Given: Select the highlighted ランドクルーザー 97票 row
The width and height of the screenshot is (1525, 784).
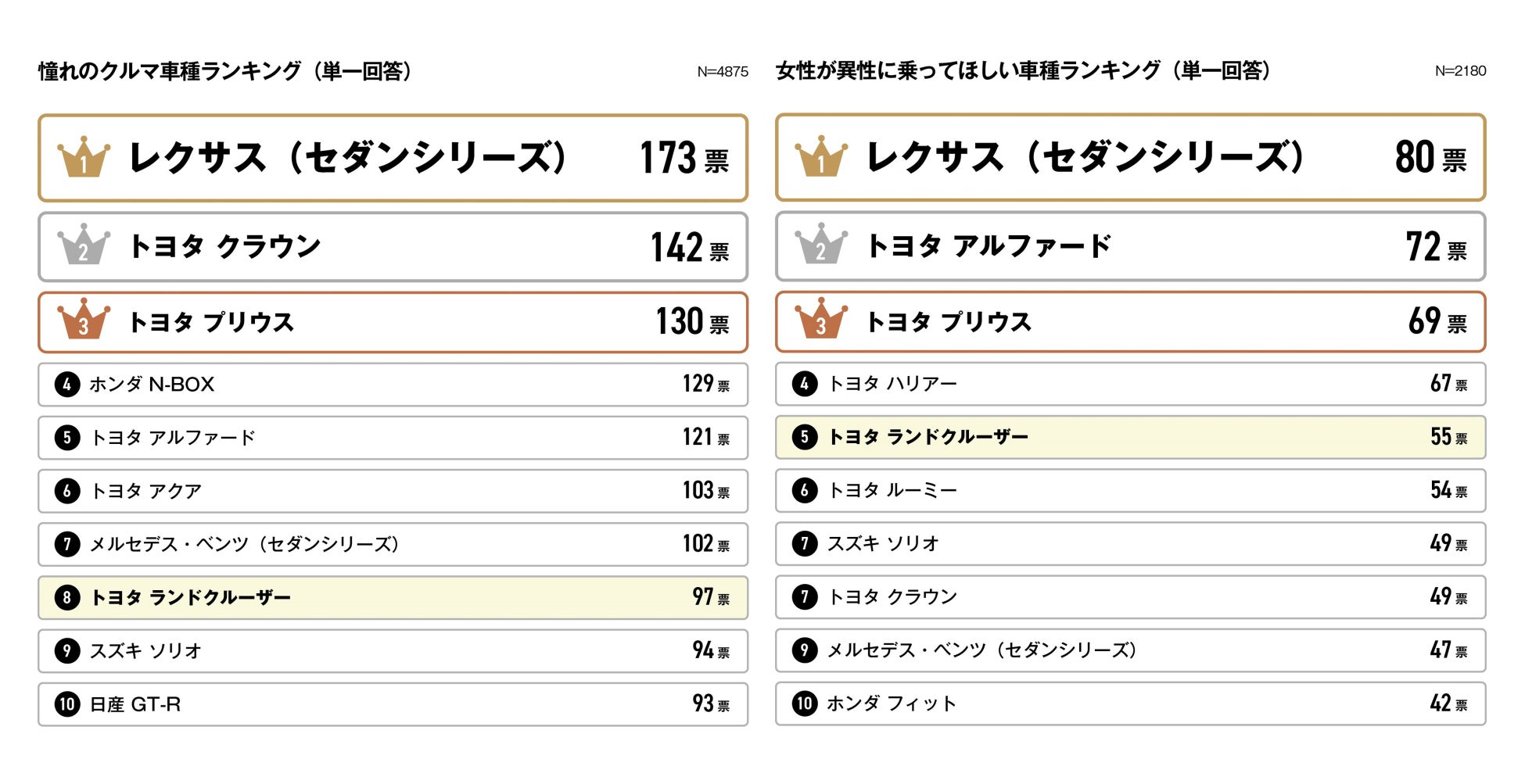Looking at the screenshot, I should click(x=393, y=598).
